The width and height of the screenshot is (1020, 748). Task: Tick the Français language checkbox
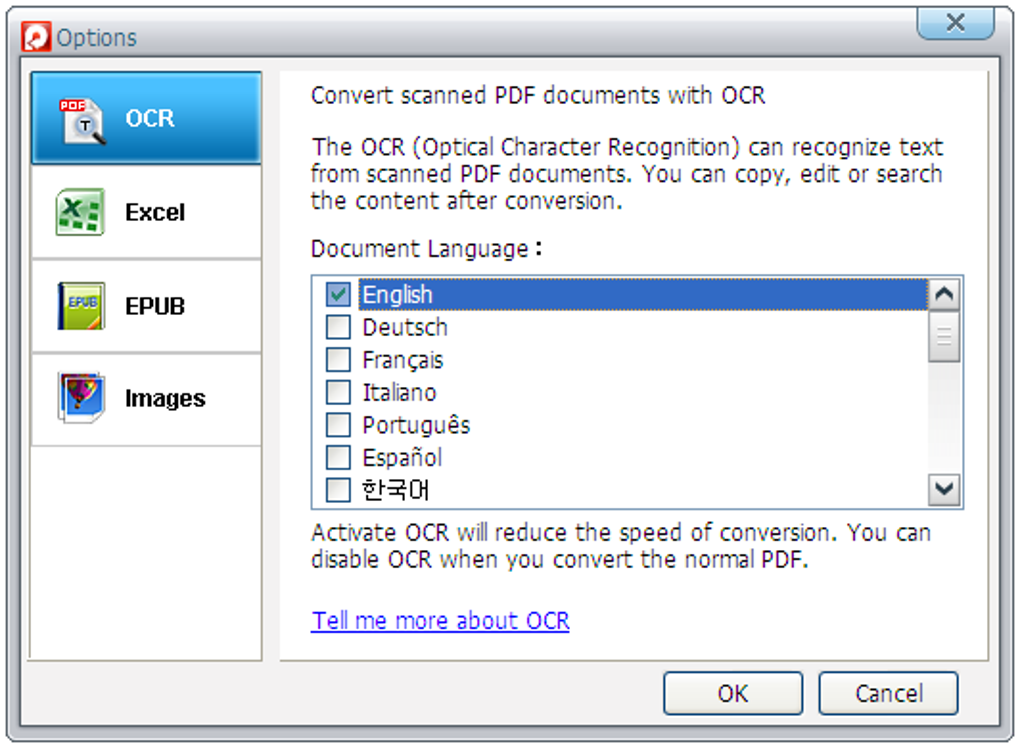[x=339, y=360]
